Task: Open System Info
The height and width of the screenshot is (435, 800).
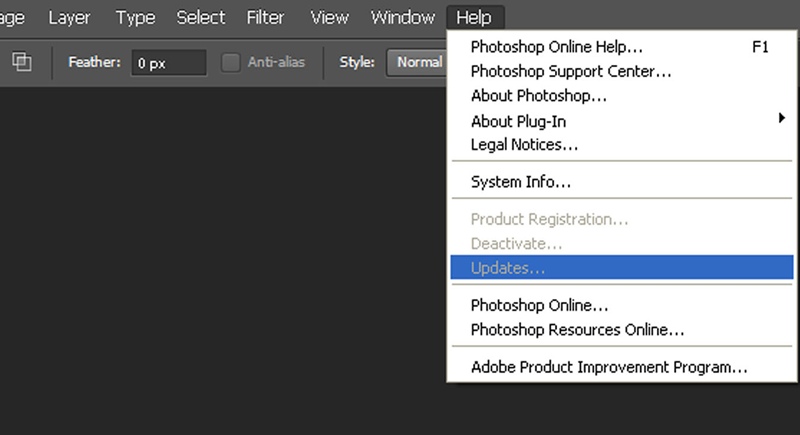Action: click(621, 182)
